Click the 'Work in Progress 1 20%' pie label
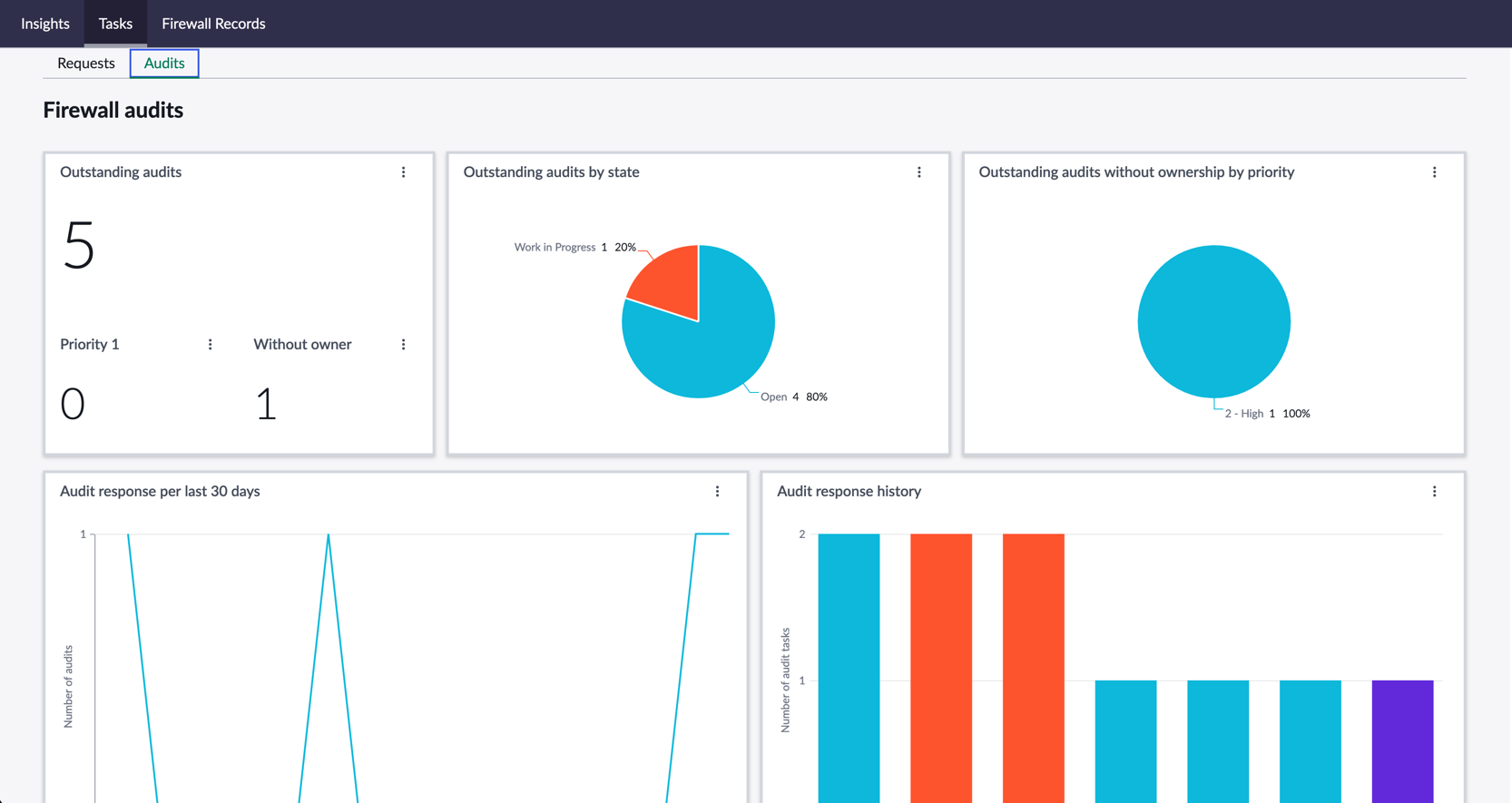 (575, 247)
